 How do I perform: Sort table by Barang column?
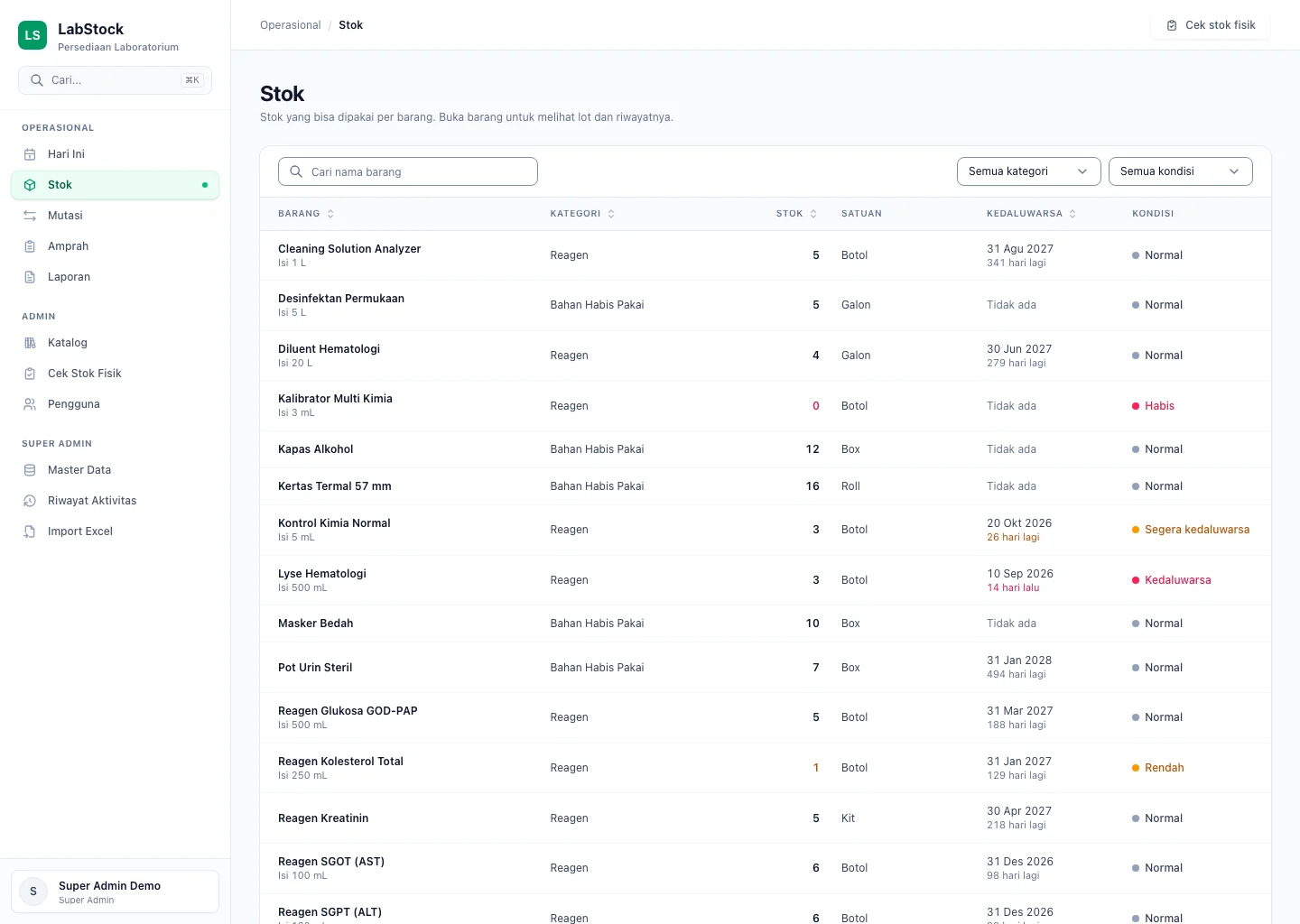(x=306, y=214)
